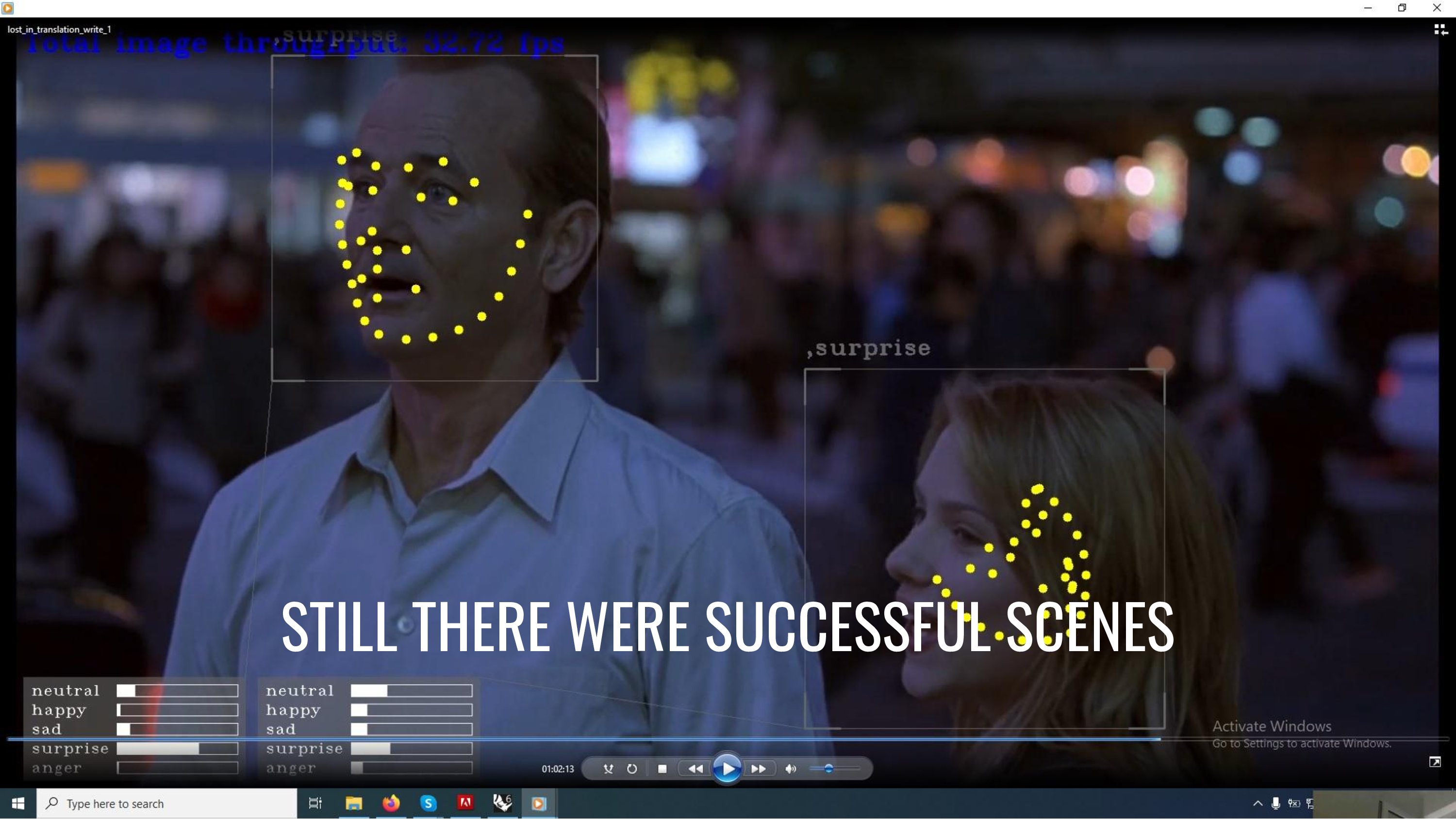Open File Explorer from taskbar
Image resolution: width=1456 pixels, height=819 pixels.
(354, 803)
